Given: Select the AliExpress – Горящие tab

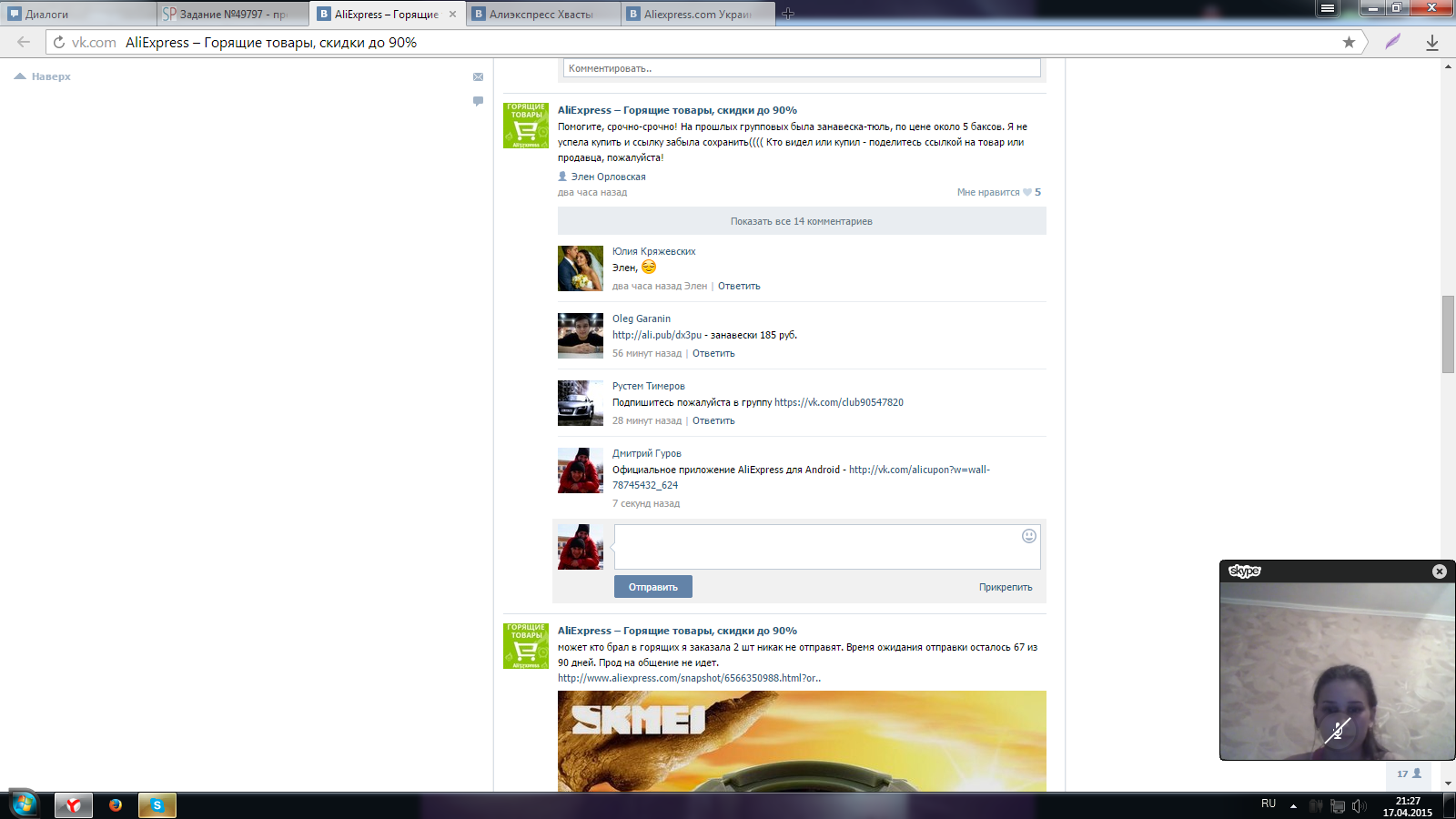Looking at the screenshot, I should coord(387,14).
